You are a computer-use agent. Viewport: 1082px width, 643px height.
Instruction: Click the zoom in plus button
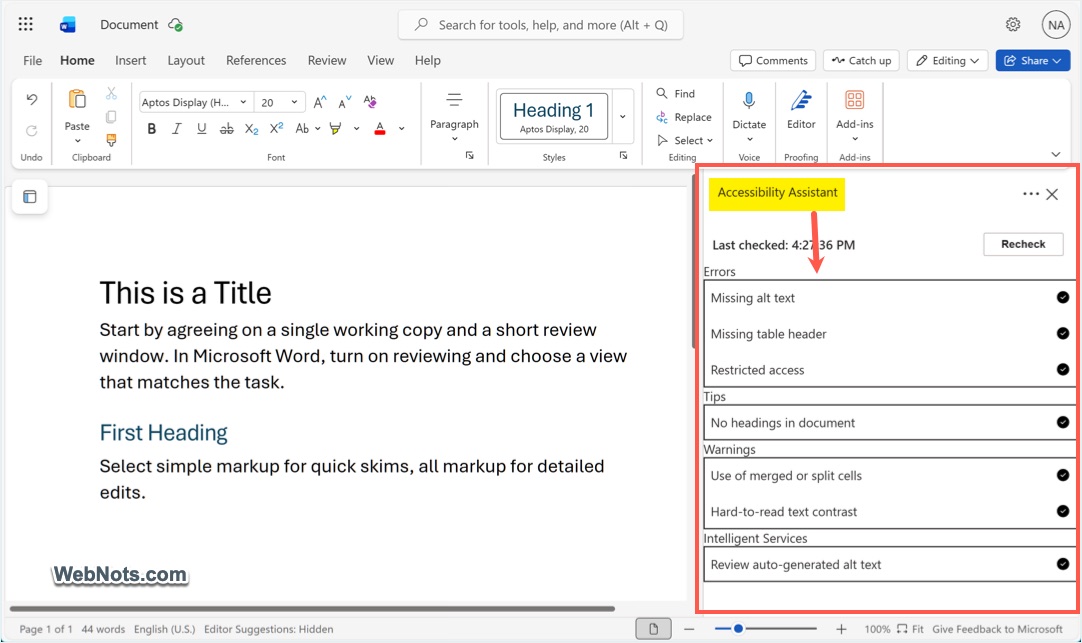pos(840,629)
